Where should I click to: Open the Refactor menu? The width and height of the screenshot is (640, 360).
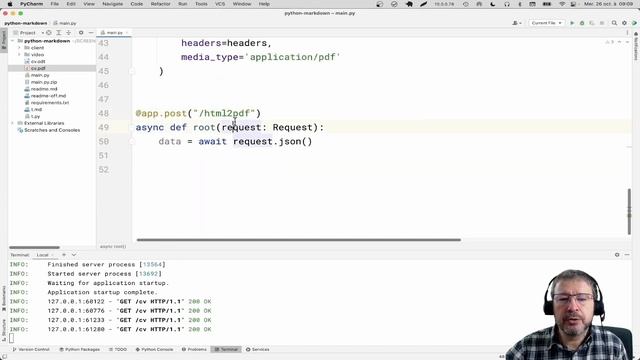click(x=160, y=4)
